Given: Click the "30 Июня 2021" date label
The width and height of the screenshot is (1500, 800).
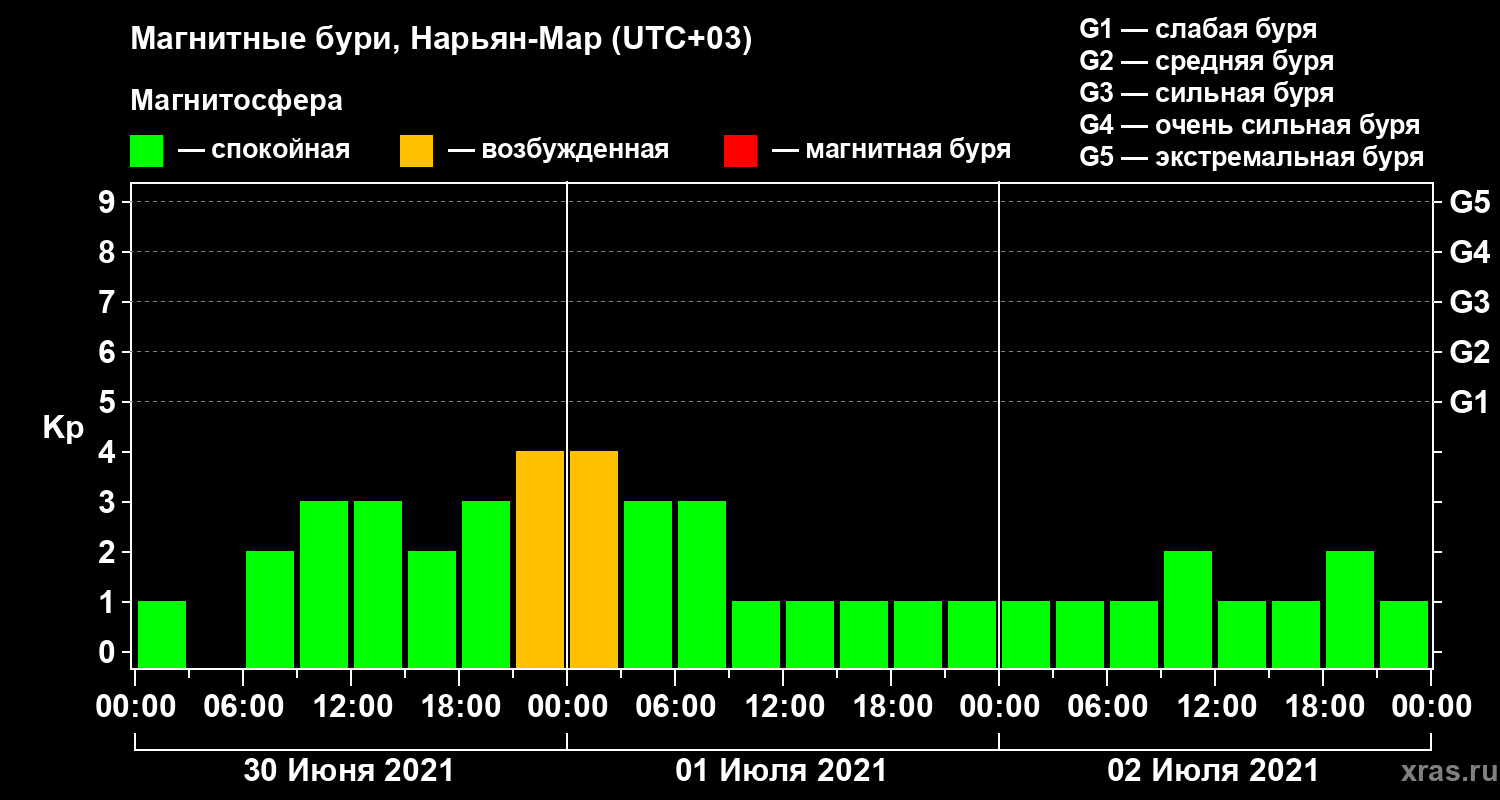Looking at the screenshot, I should [349, 770].
